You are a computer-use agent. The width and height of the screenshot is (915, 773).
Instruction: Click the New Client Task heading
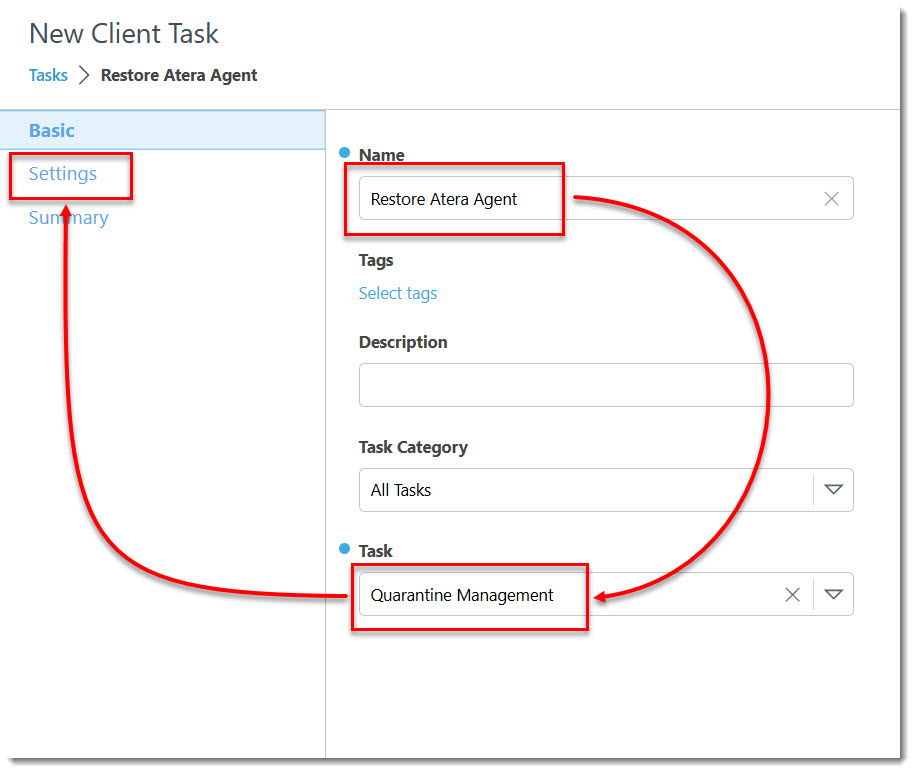pyautogui.click(x=124, y=33)
